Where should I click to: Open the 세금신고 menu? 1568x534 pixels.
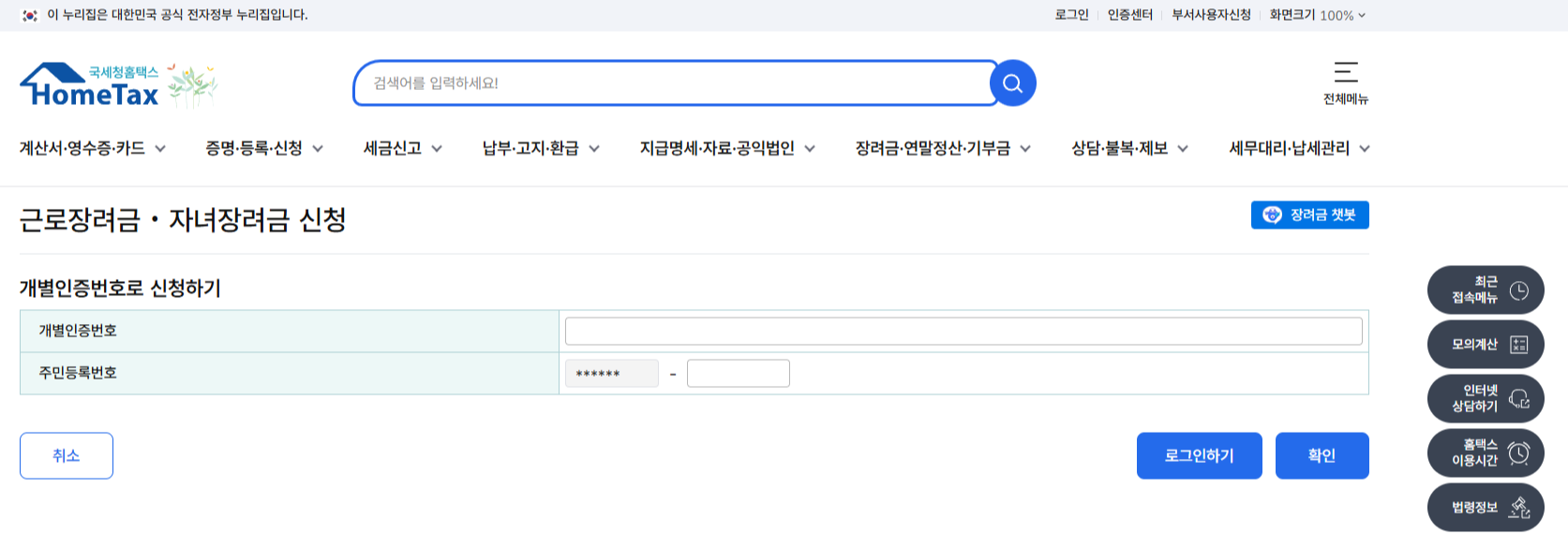(x=393, y=148)
